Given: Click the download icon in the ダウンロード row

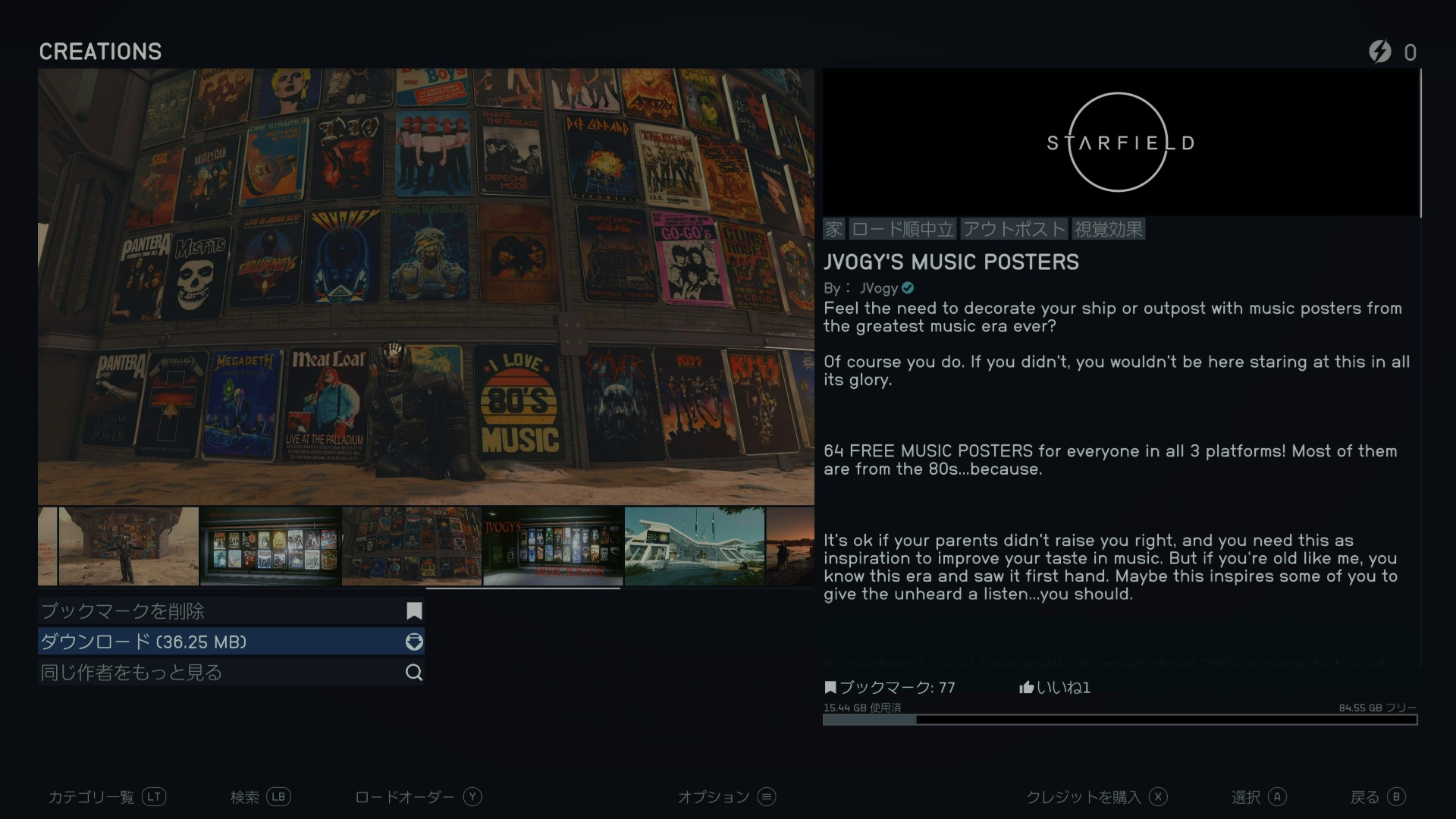Looking at the screenshot, I should [414, 642].
